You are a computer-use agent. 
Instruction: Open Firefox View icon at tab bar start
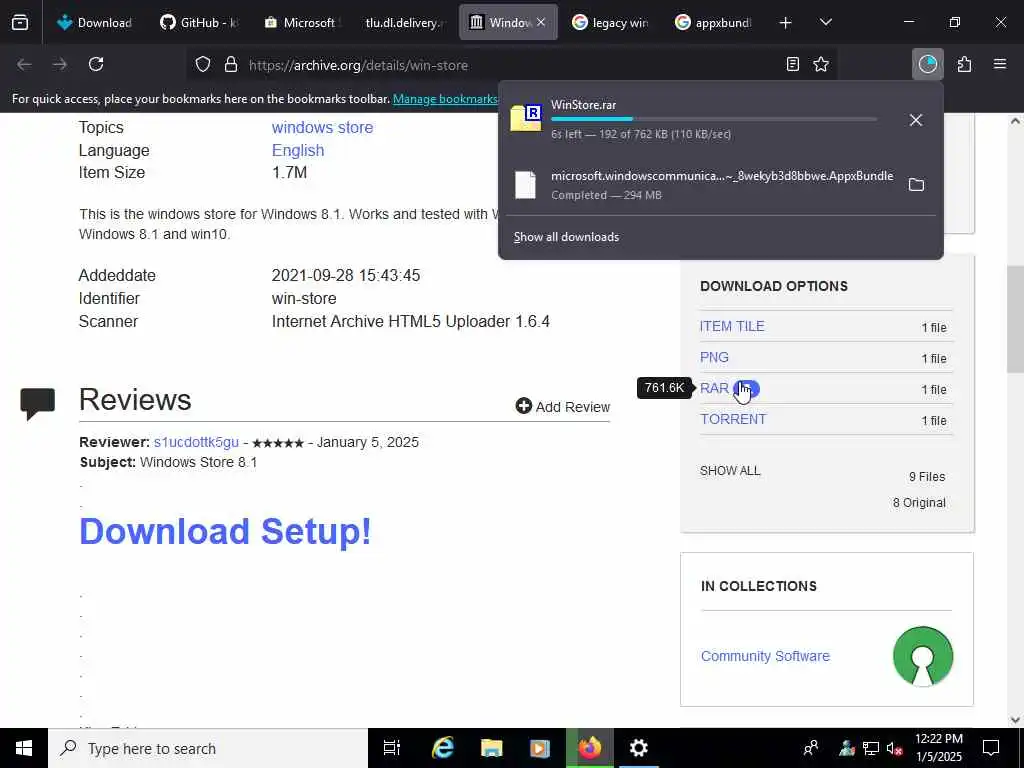[x=20, y=22]
